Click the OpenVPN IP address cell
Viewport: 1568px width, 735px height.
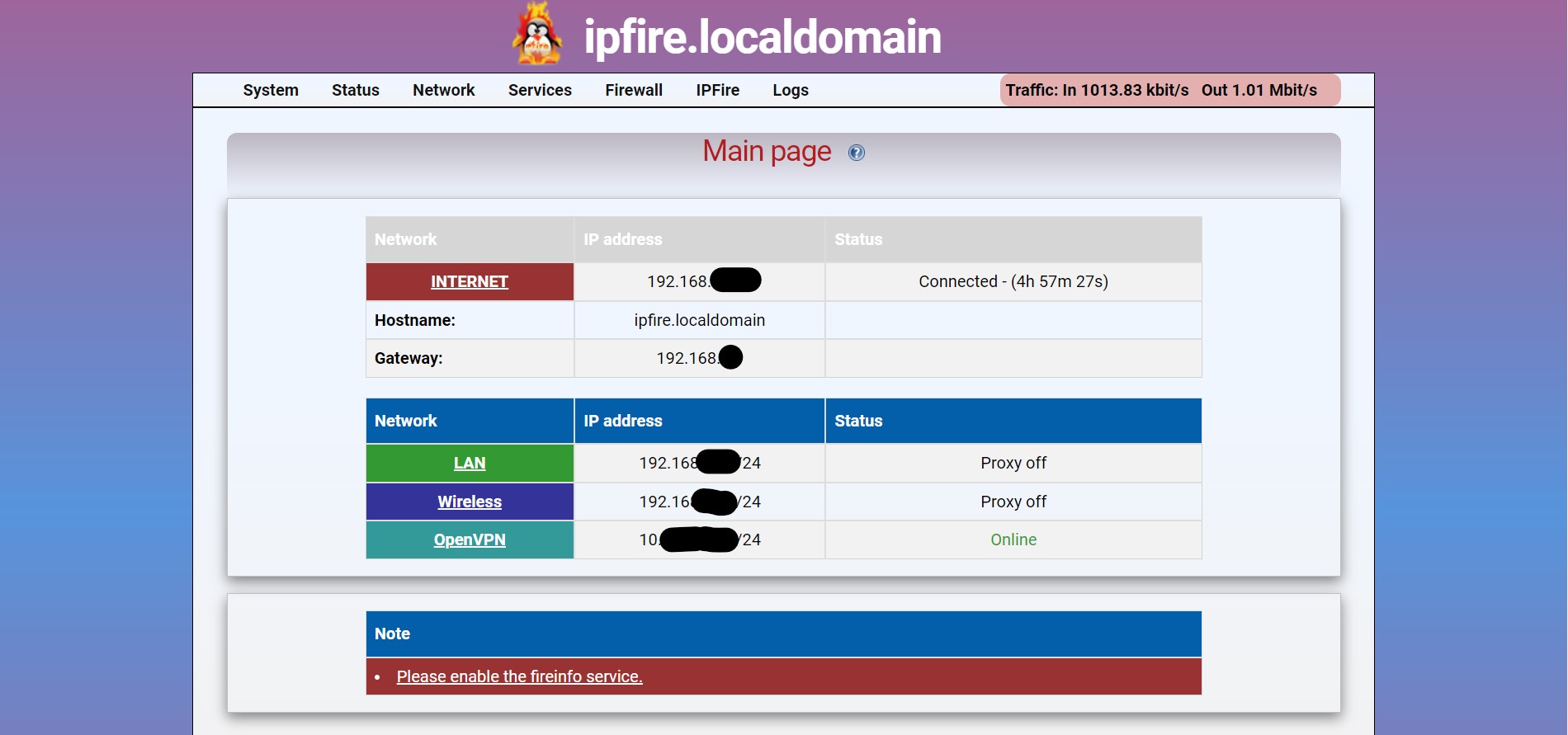click(700, 539)
